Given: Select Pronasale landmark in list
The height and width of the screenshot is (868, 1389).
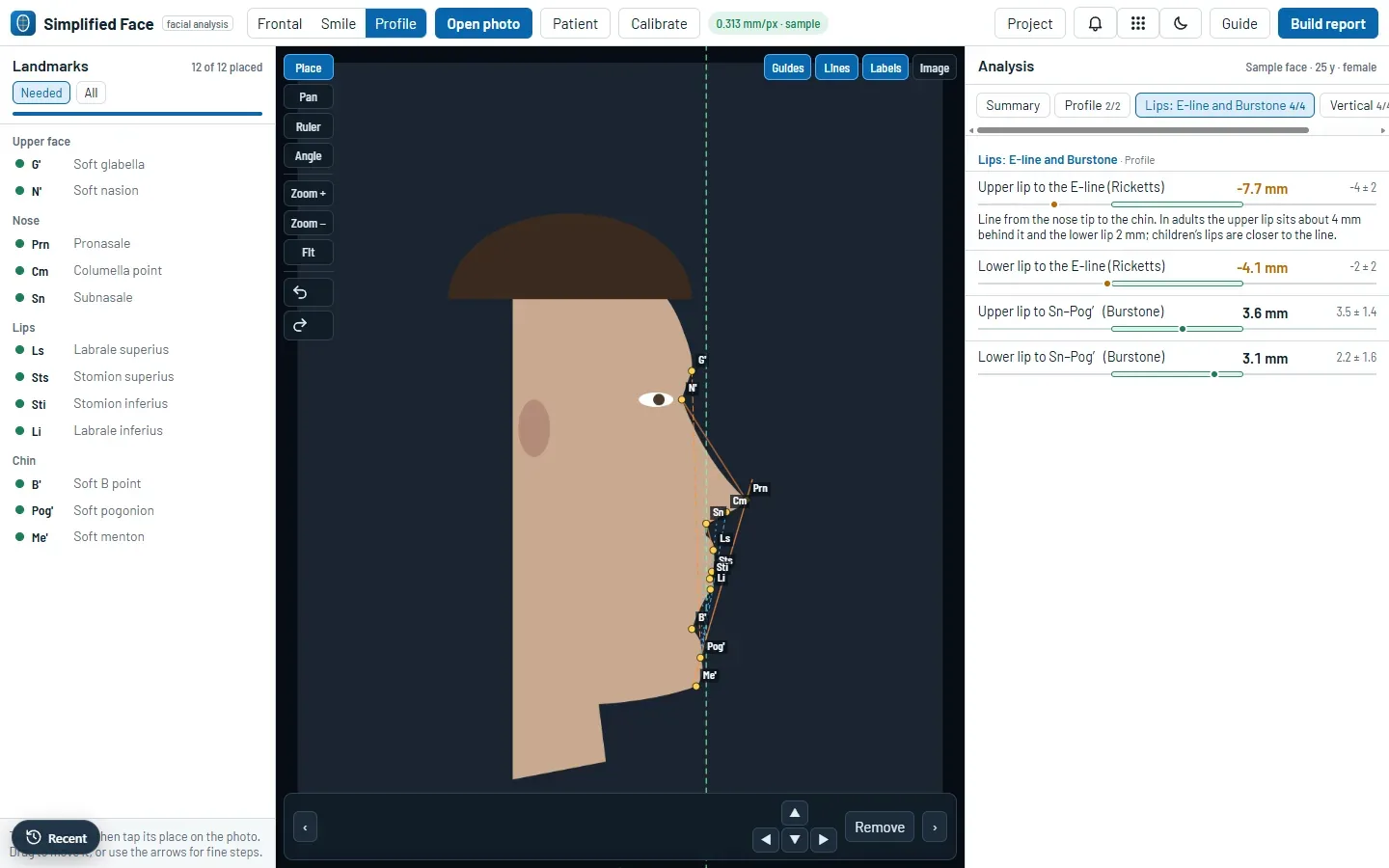Looking at the screenshot, I should coord(138,244).
